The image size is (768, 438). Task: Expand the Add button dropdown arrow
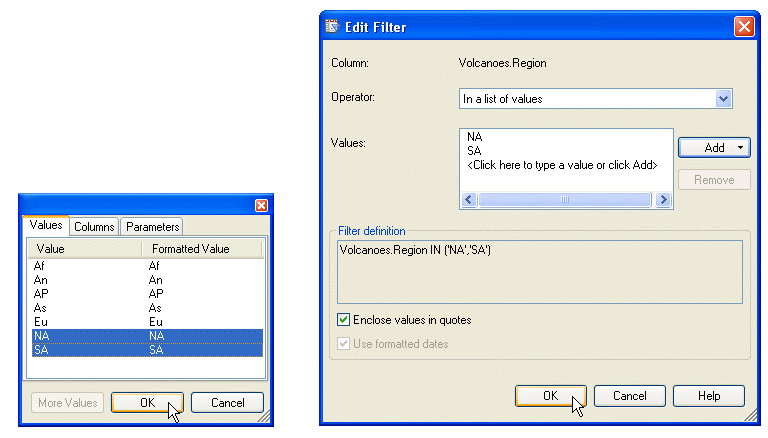pyautogui.click(x=741, y=148)
